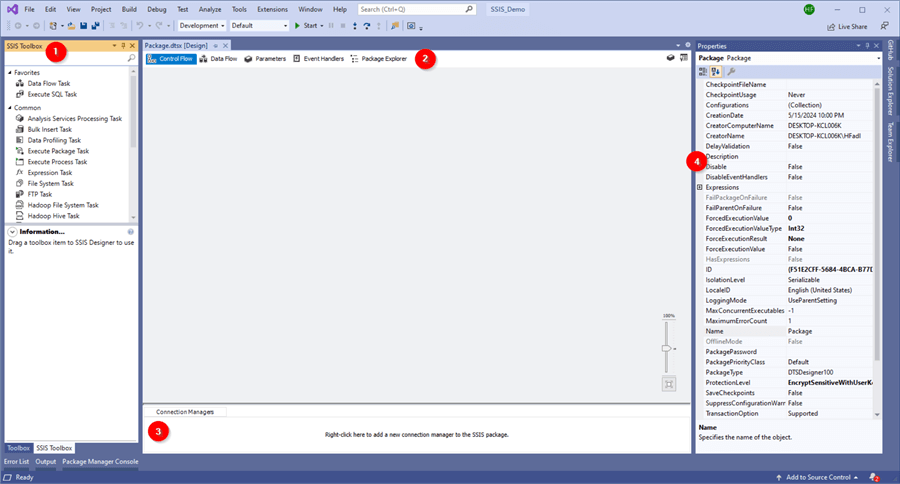Click the Start debugging button
This screenshot has height=484, width=900.
(306, 26)
